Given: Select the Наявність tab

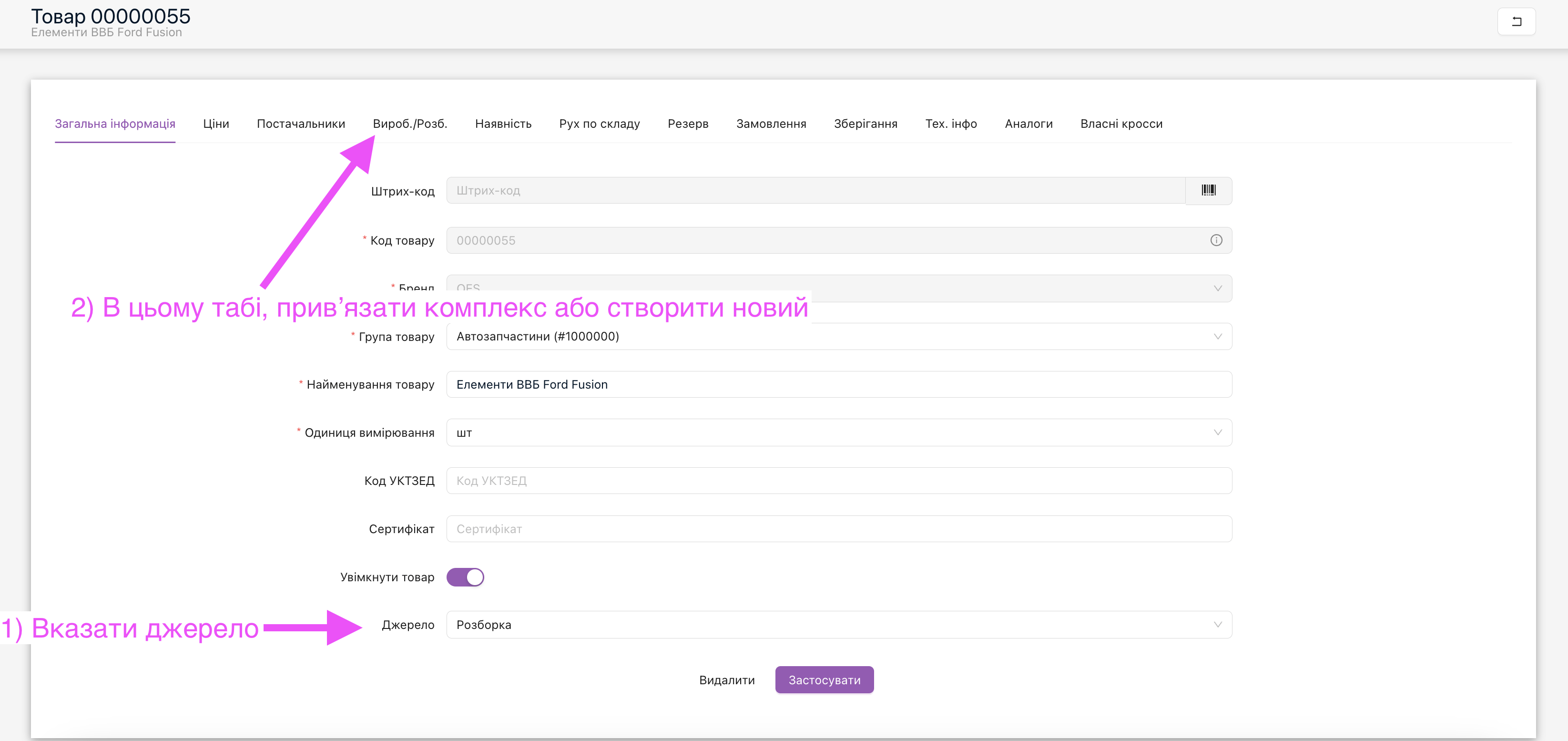Looking at the screenshot, I should [503, 123].
